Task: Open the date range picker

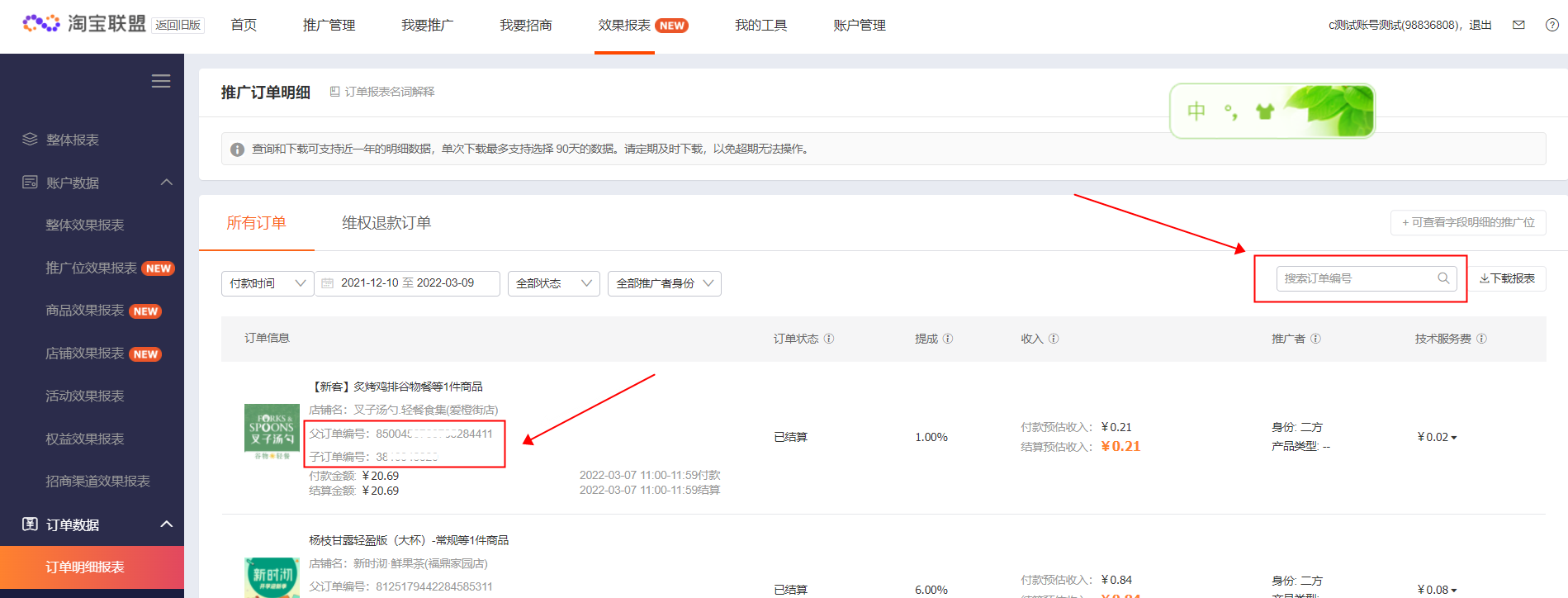Action: pyautogui.click(x=407, y=283)
